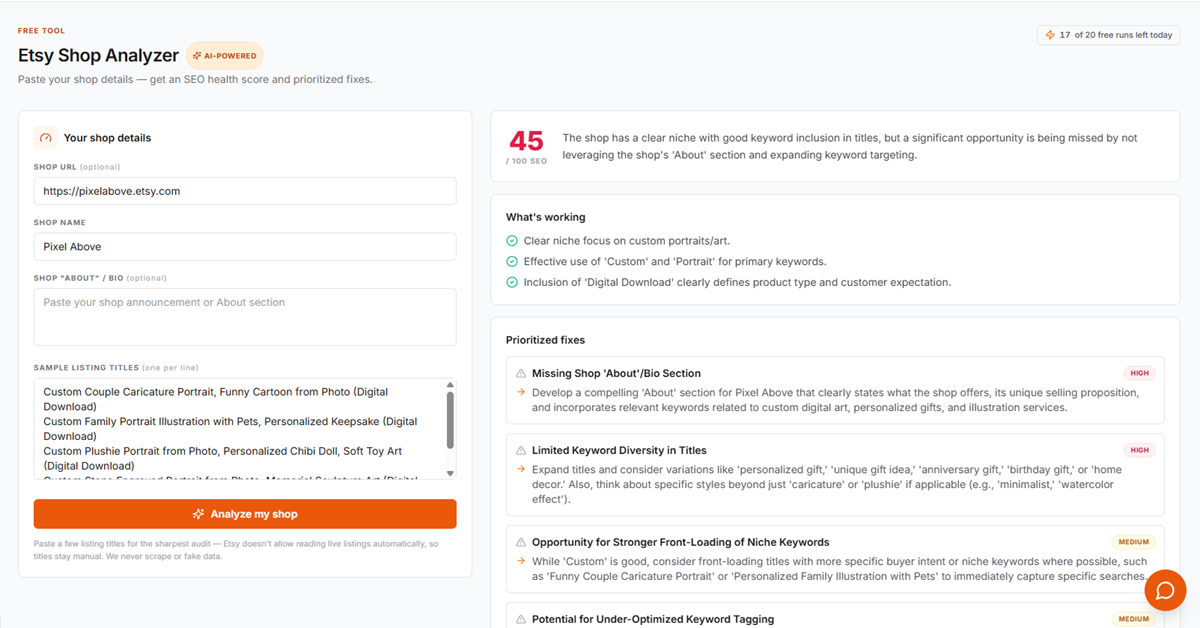This screenshot has width=1200, height=628.
Task: Click checkmark icon beside Inclusion of 'Digital Download'
Action: coord(512,282)
